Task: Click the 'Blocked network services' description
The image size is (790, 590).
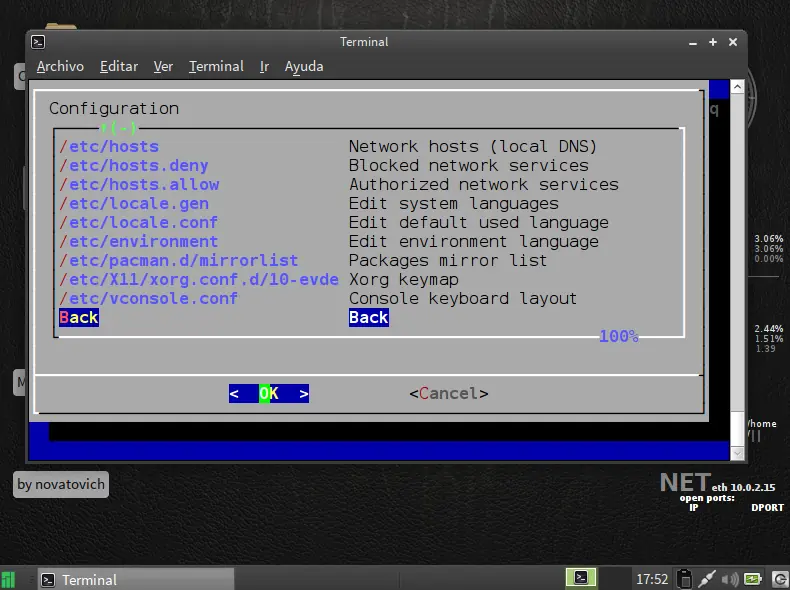Action: click(469, 166)
